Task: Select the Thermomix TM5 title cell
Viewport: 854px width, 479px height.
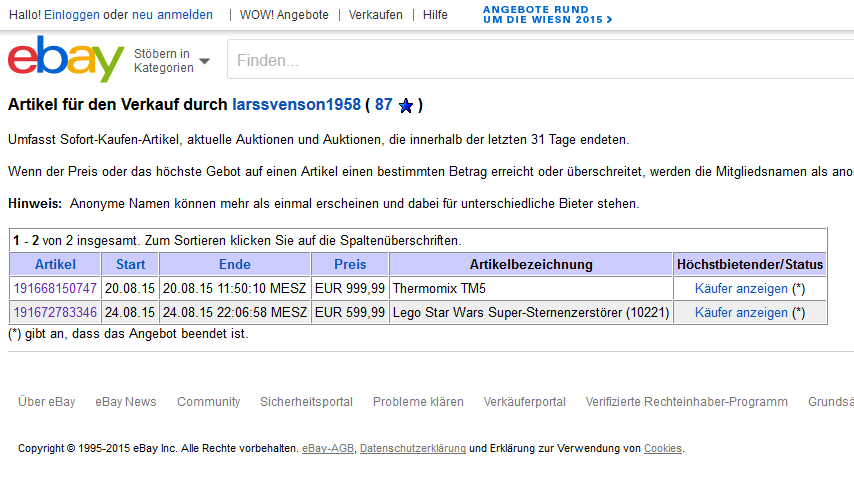Action: (531, 288)
